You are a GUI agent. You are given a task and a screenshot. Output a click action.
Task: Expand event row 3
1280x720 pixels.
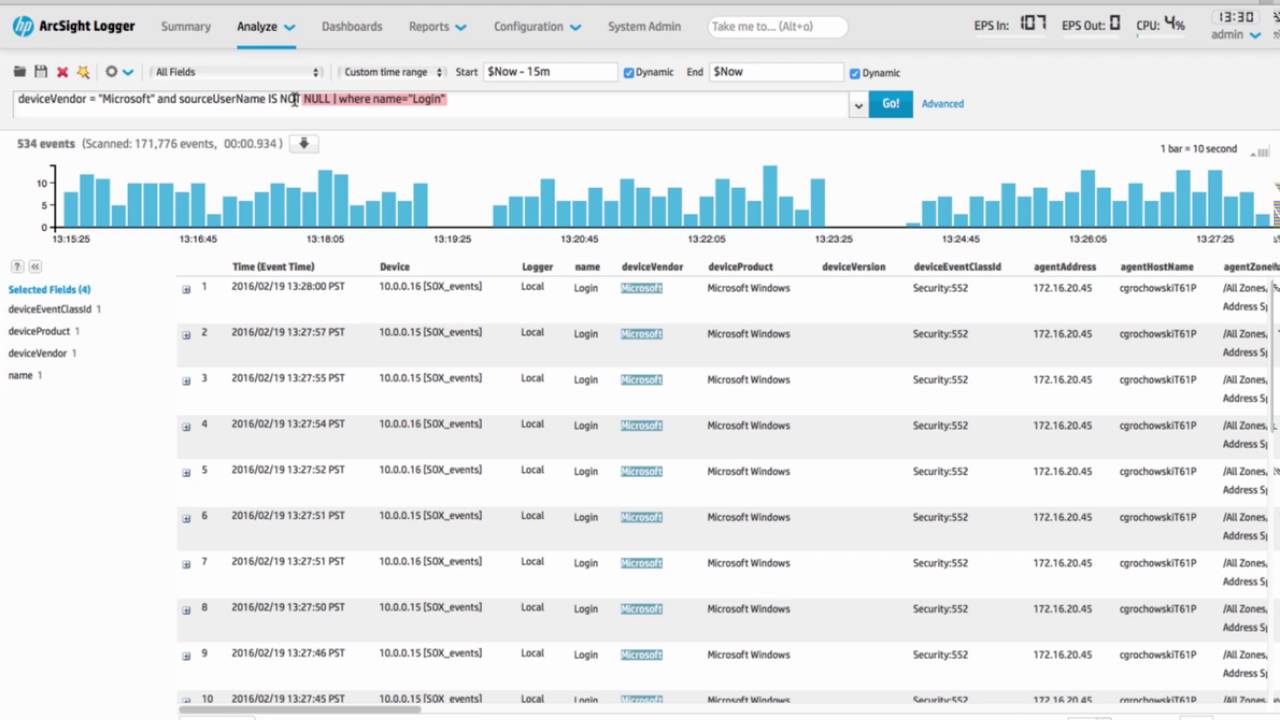click(186, 381)
